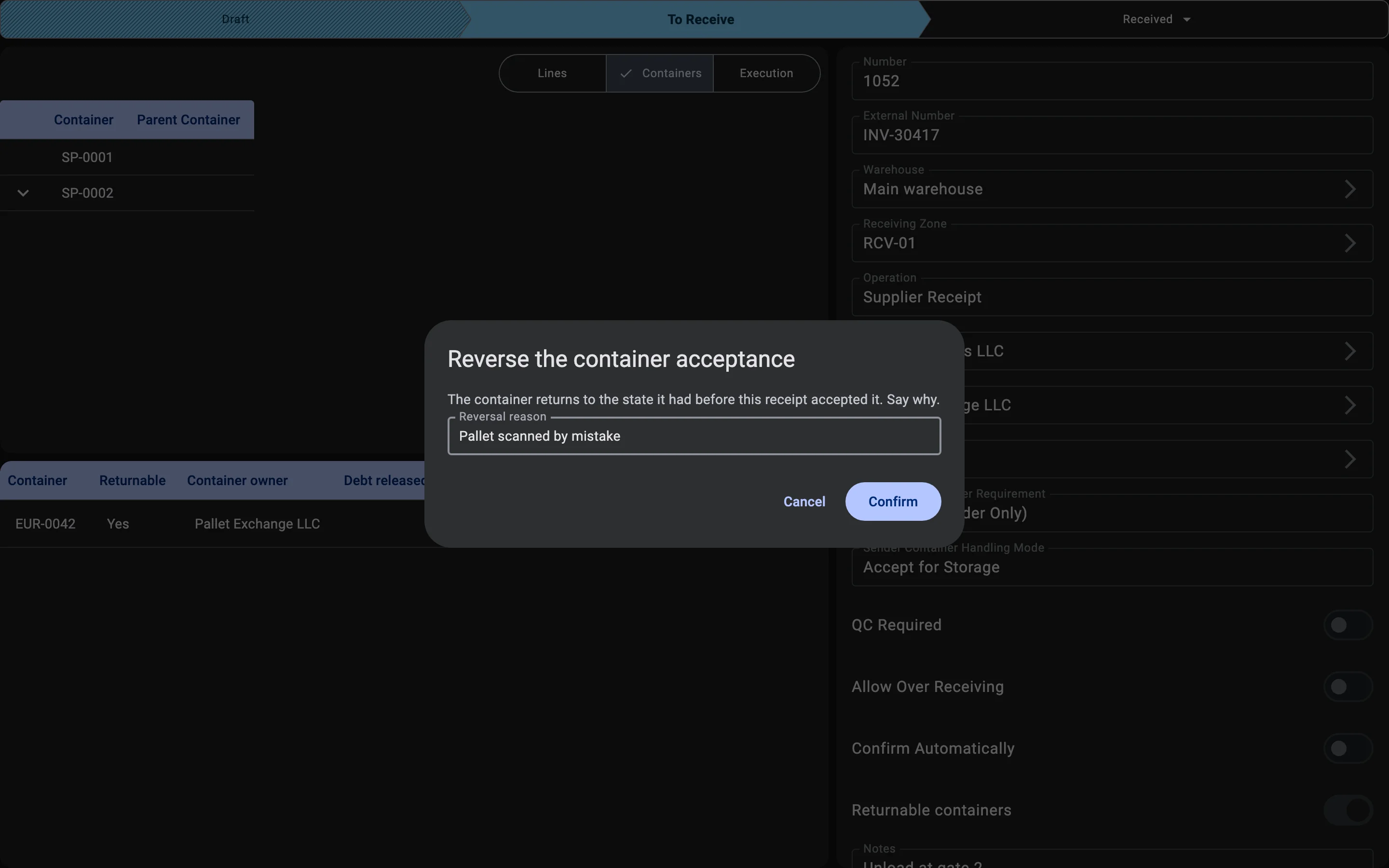Click the Containers tab checkmark icon
This screenshot has width=1389, height=868.
626,73
